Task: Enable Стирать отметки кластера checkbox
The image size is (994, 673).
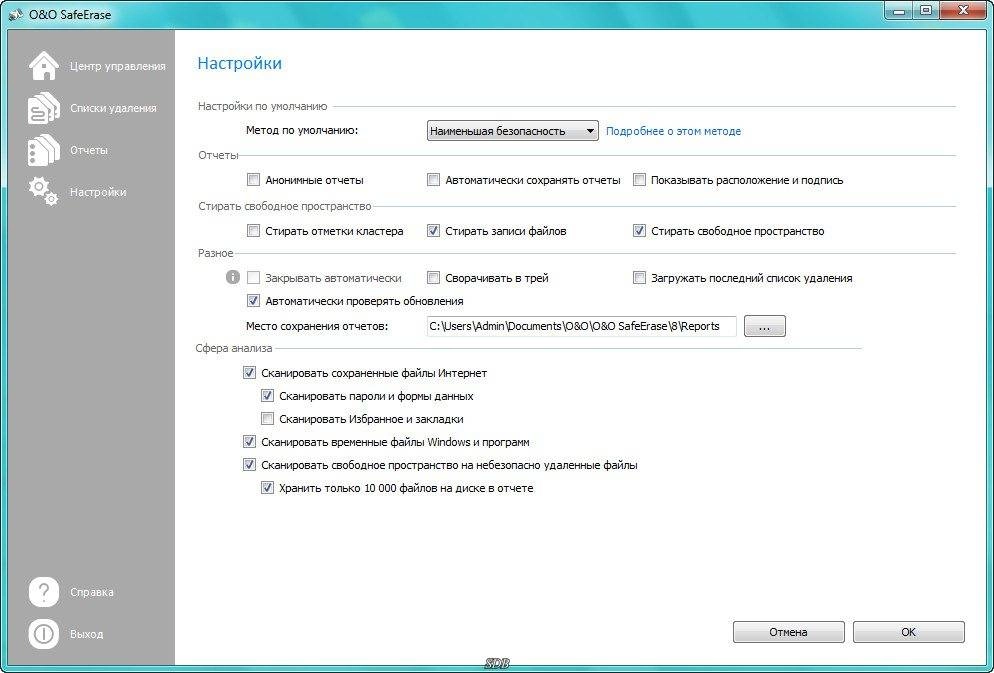Action: click(254, 231)
